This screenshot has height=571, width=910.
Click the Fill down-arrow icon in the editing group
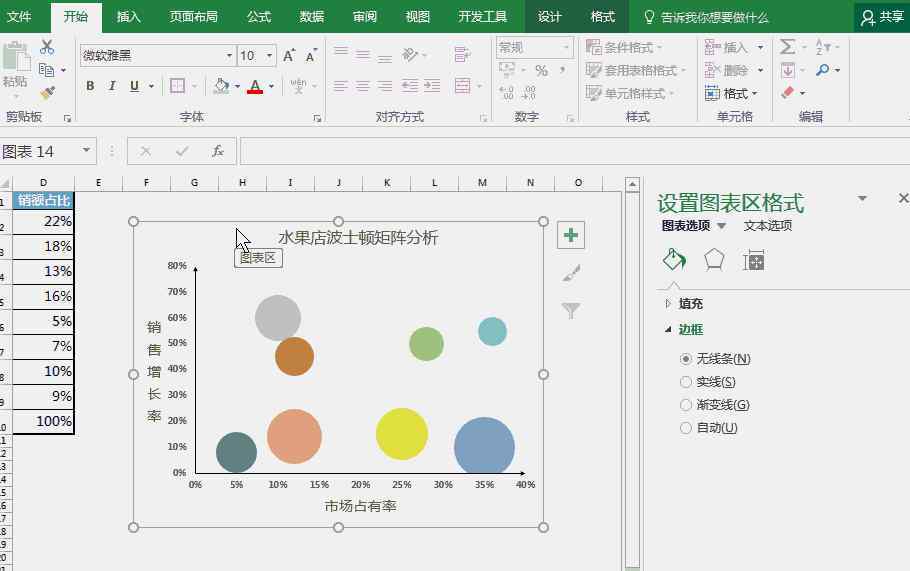click(788, 70)
